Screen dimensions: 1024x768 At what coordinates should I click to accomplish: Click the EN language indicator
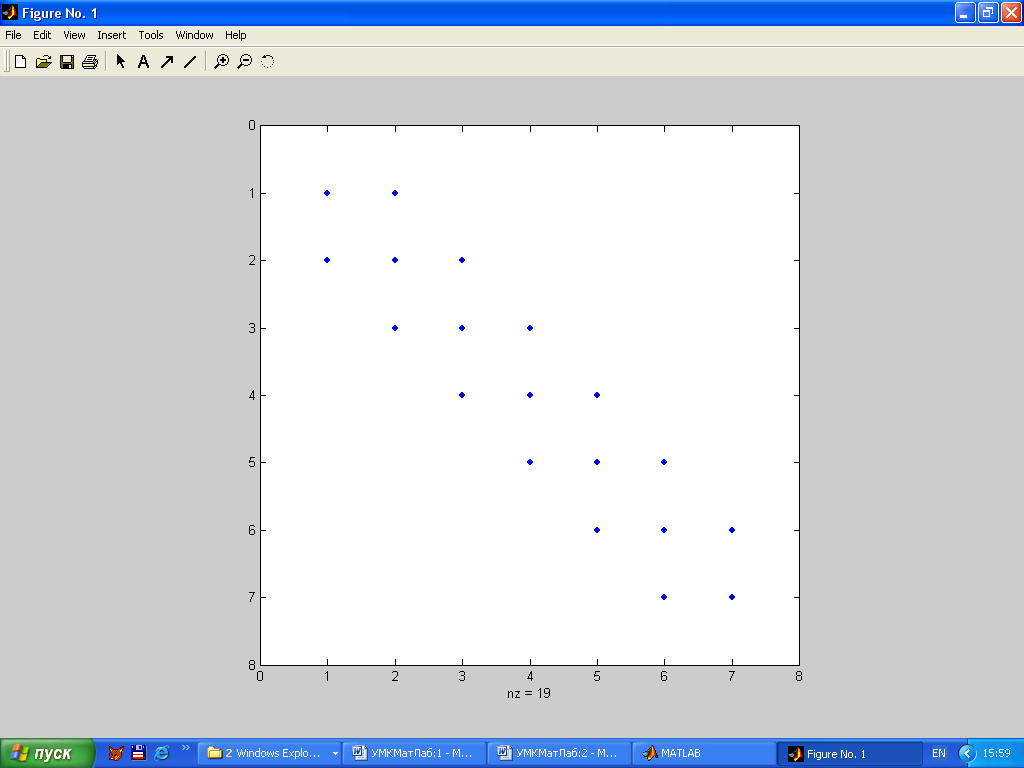tap(939, 753)
